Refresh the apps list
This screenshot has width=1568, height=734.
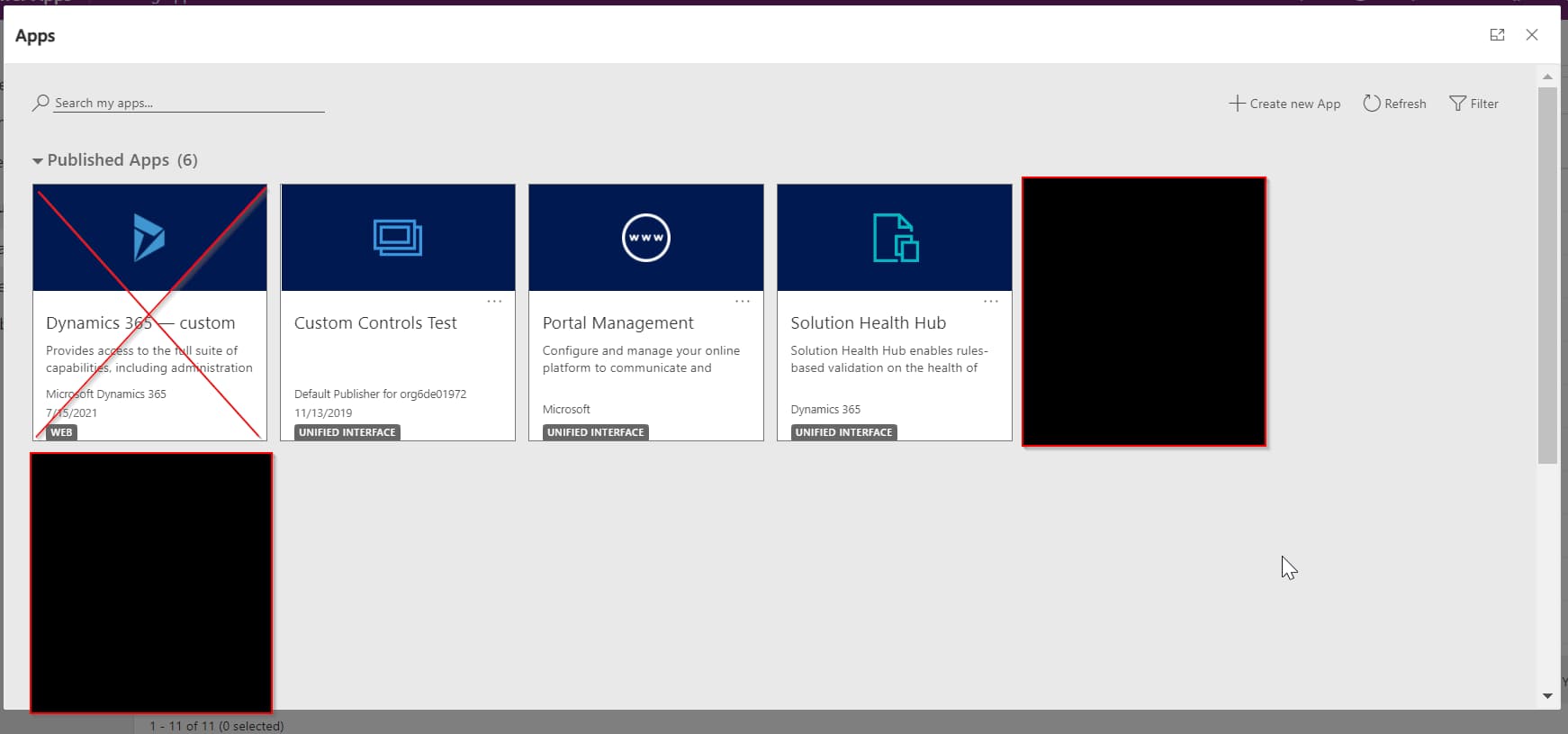[1394, 104]
